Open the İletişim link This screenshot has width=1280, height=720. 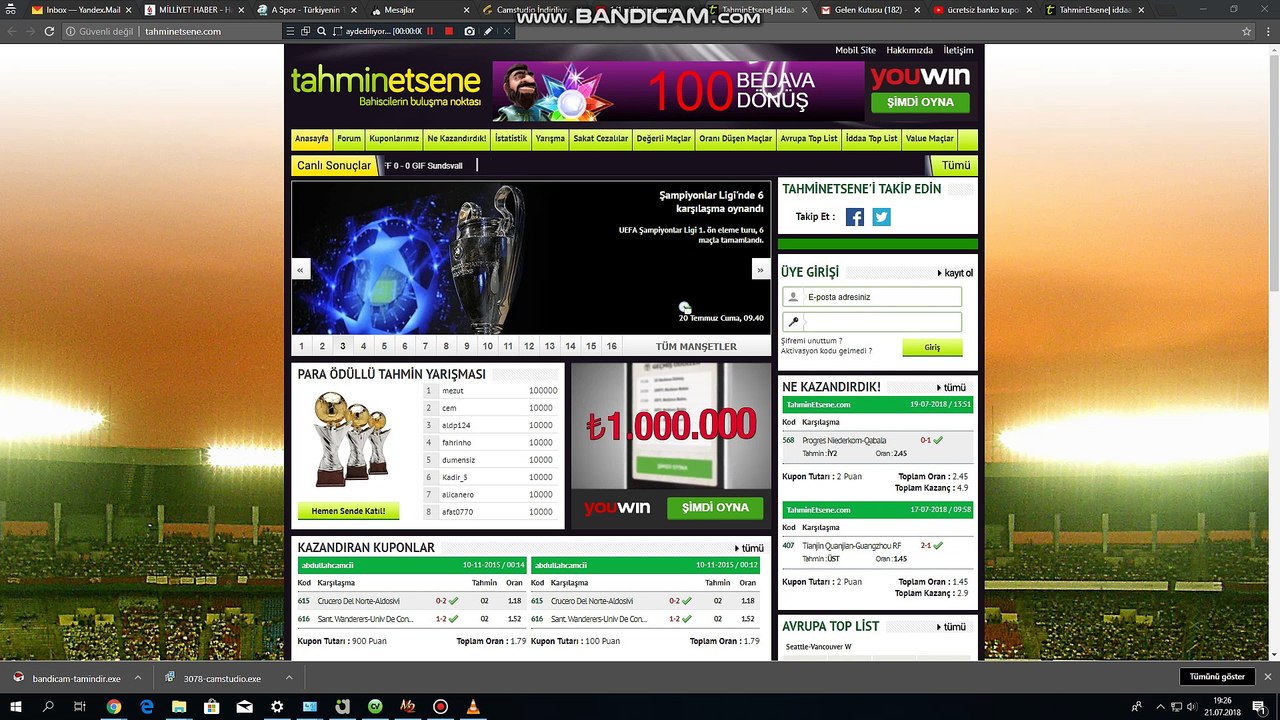coord(958,50)
